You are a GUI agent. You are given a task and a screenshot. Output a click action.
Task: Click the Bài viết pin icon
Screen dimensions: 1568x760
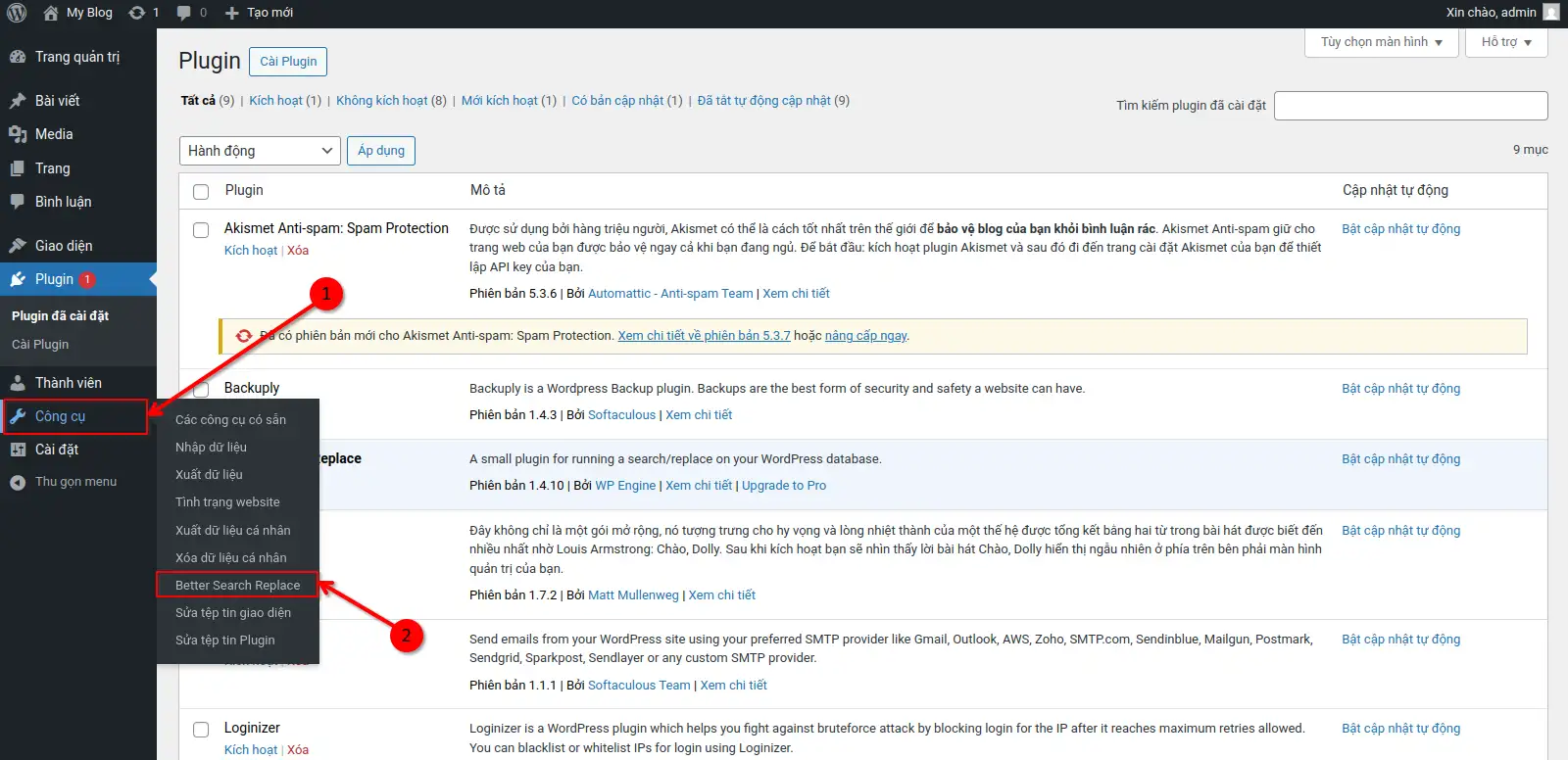pos(18,101)
